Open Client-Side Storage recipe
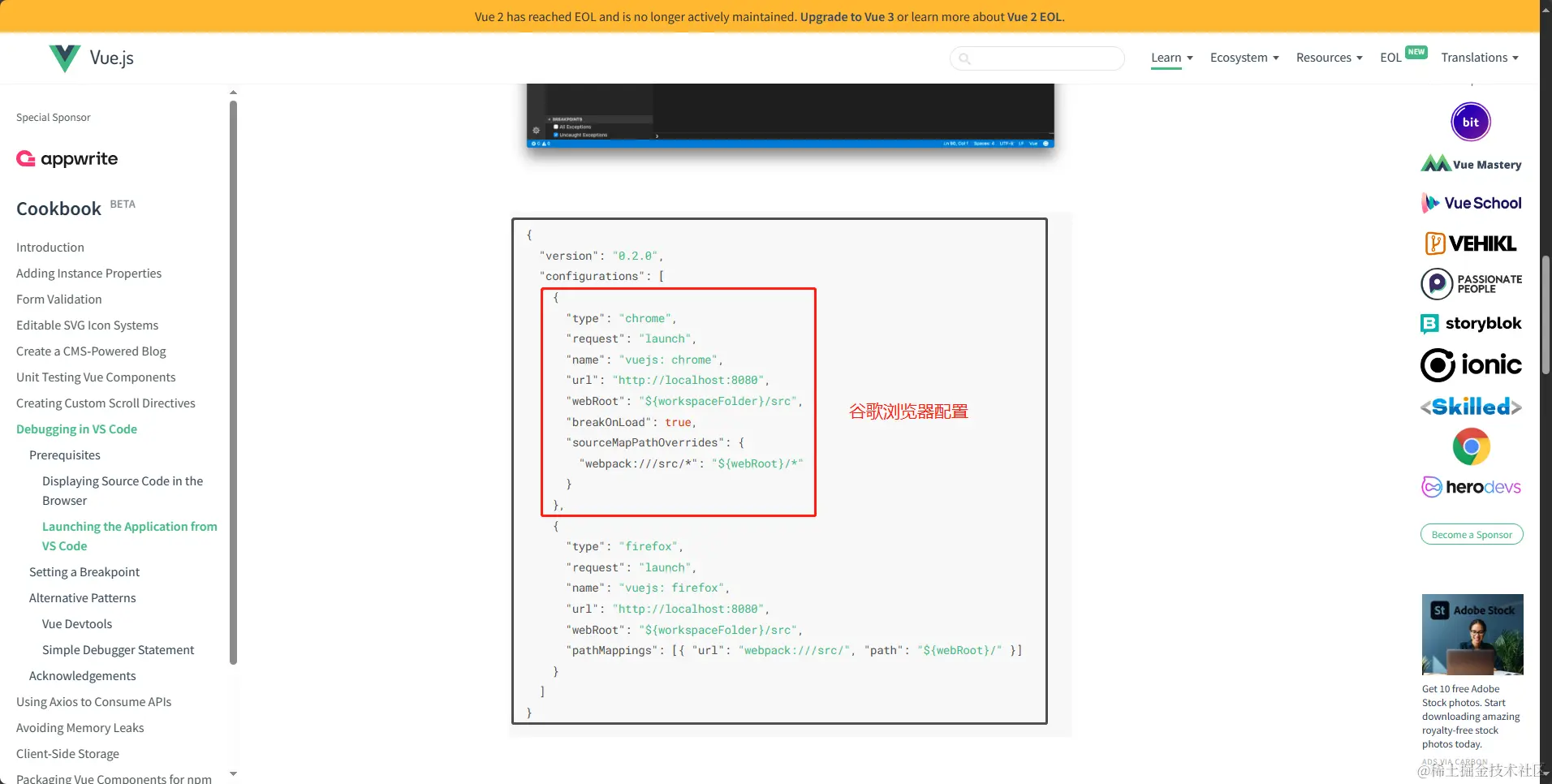The height and width of the screenshot is (784, 1552). 67,754
